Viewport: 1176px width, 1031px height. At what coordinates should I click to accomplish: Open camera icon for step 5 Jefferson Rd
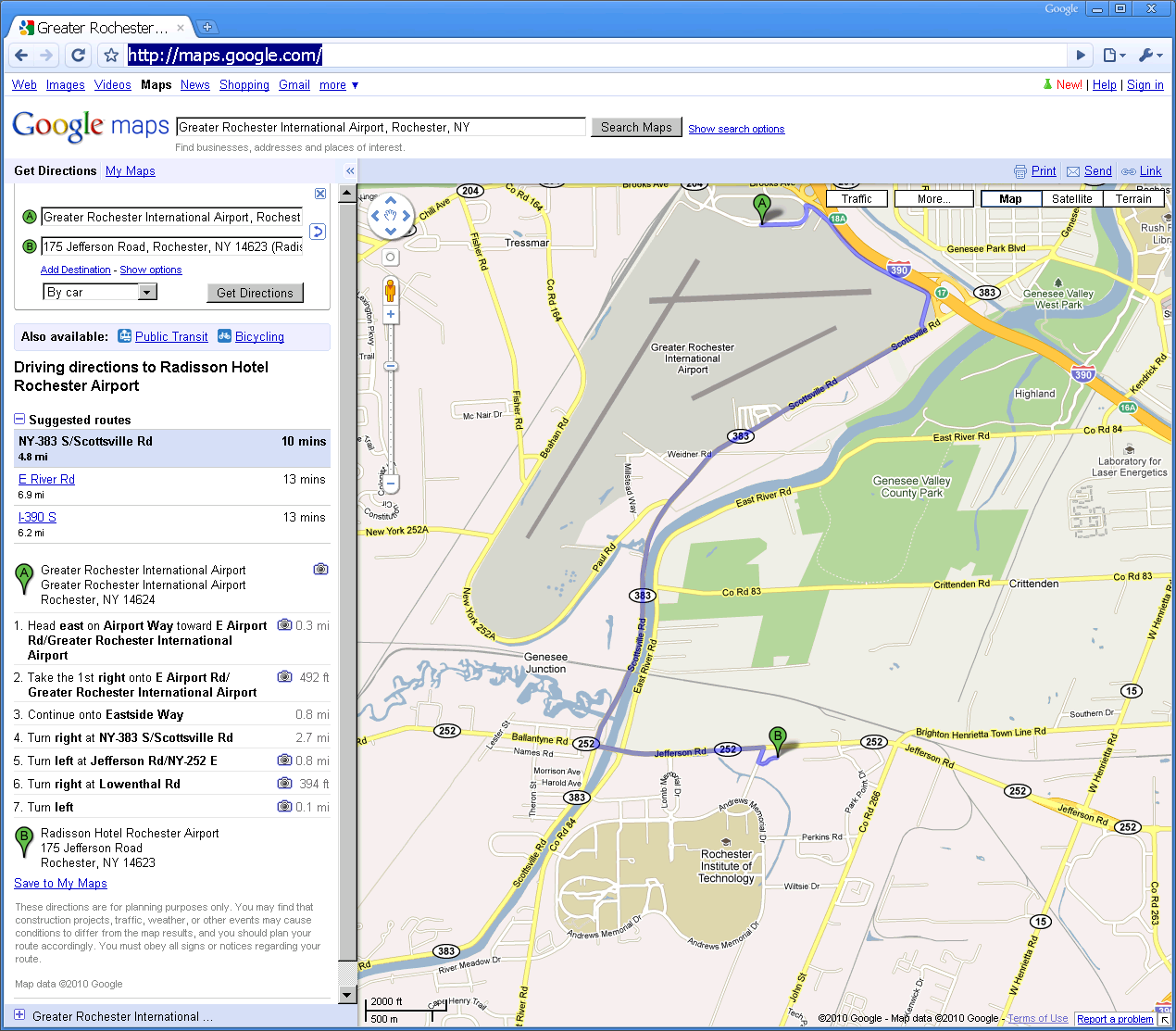[285, 760]
